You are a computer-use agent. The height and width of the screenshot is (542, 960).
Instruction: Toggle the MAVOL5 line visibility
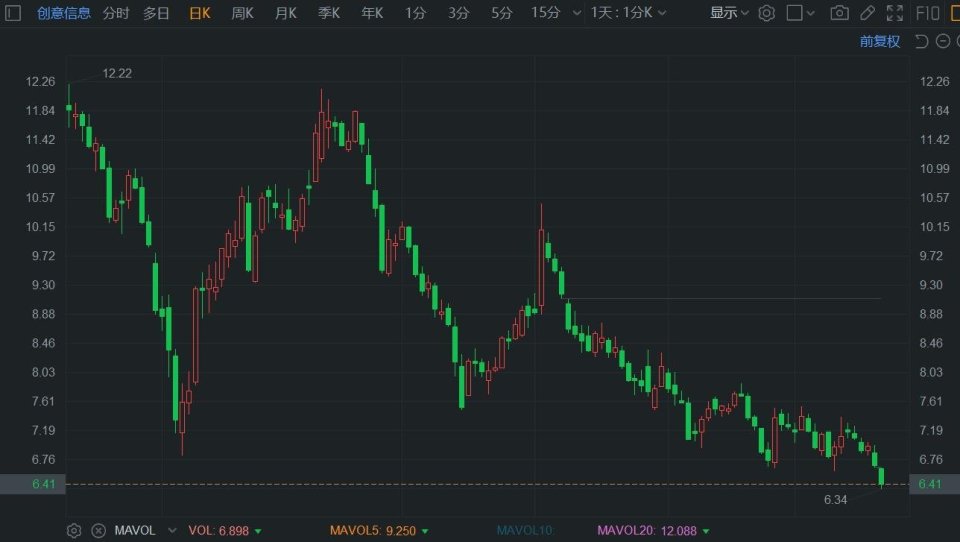click(x=373, y=531)
